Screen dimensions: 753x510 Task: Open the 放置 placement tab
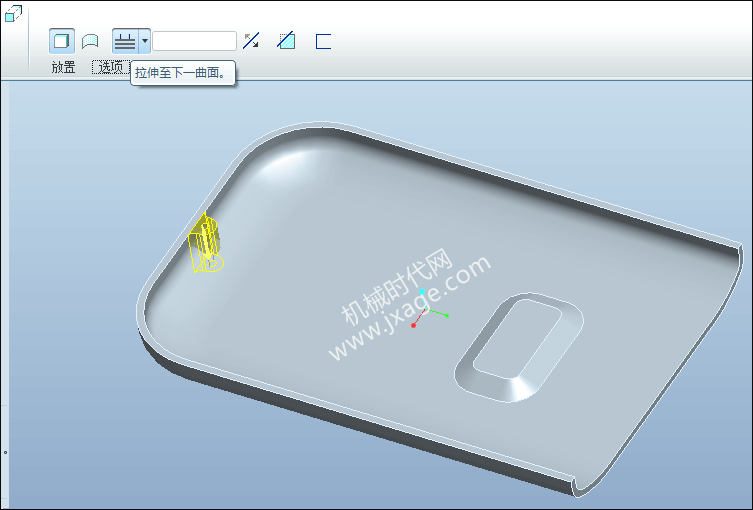pyautogui.click(x=63, y=67)
